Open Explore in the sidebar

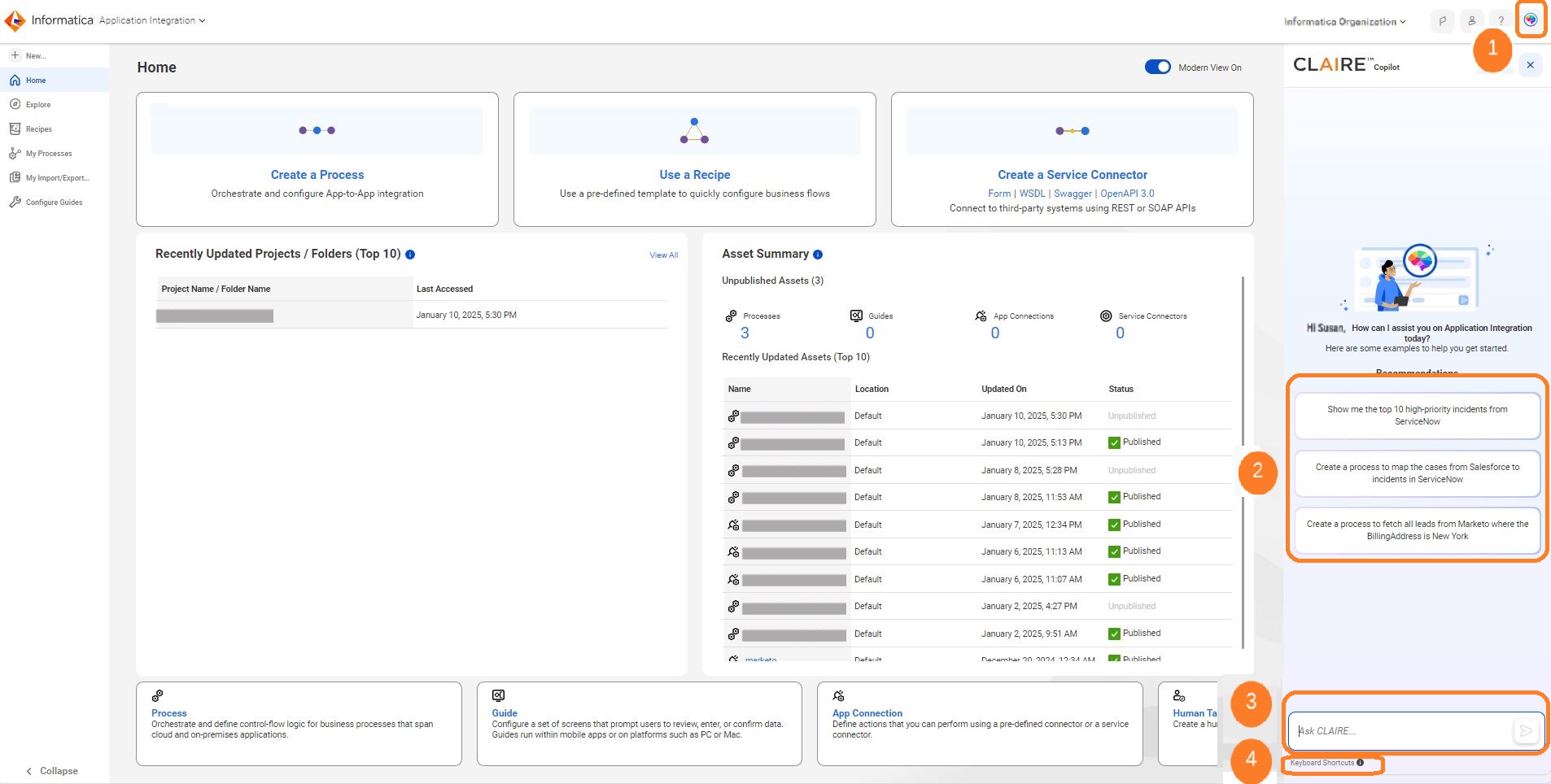[55, 105]
